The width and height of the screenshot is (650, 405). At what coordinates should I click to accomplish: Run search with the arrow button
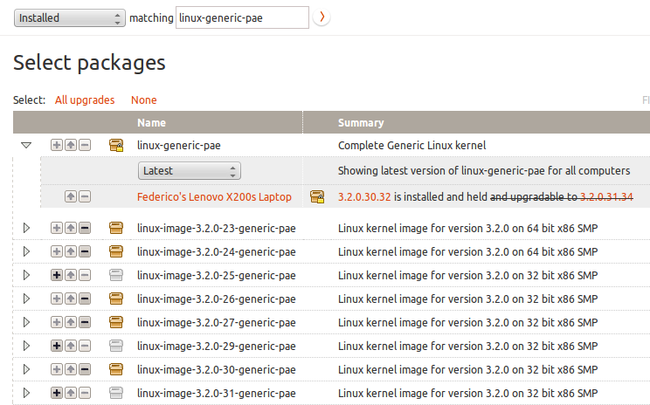click(322, 18)
